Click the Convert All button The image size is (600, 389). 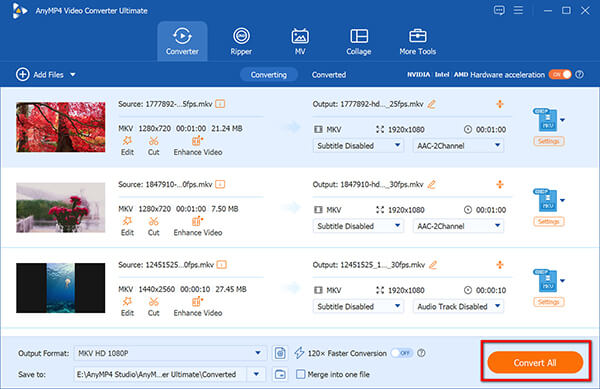(535, 363)
